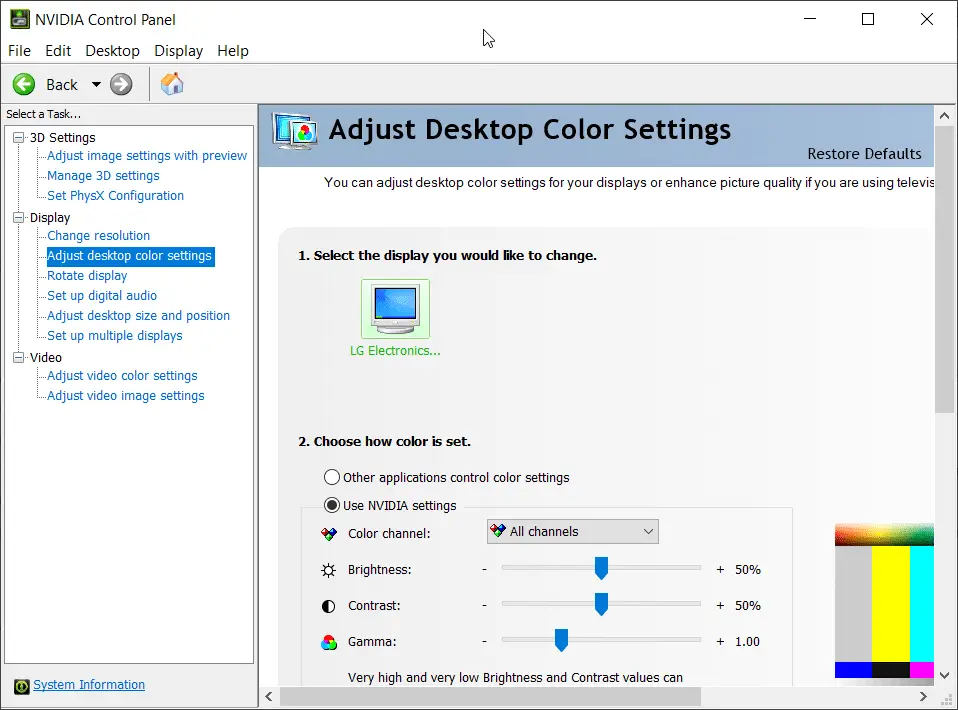
Task: Click the Gamma slider handle
Action: pos(561,640)
